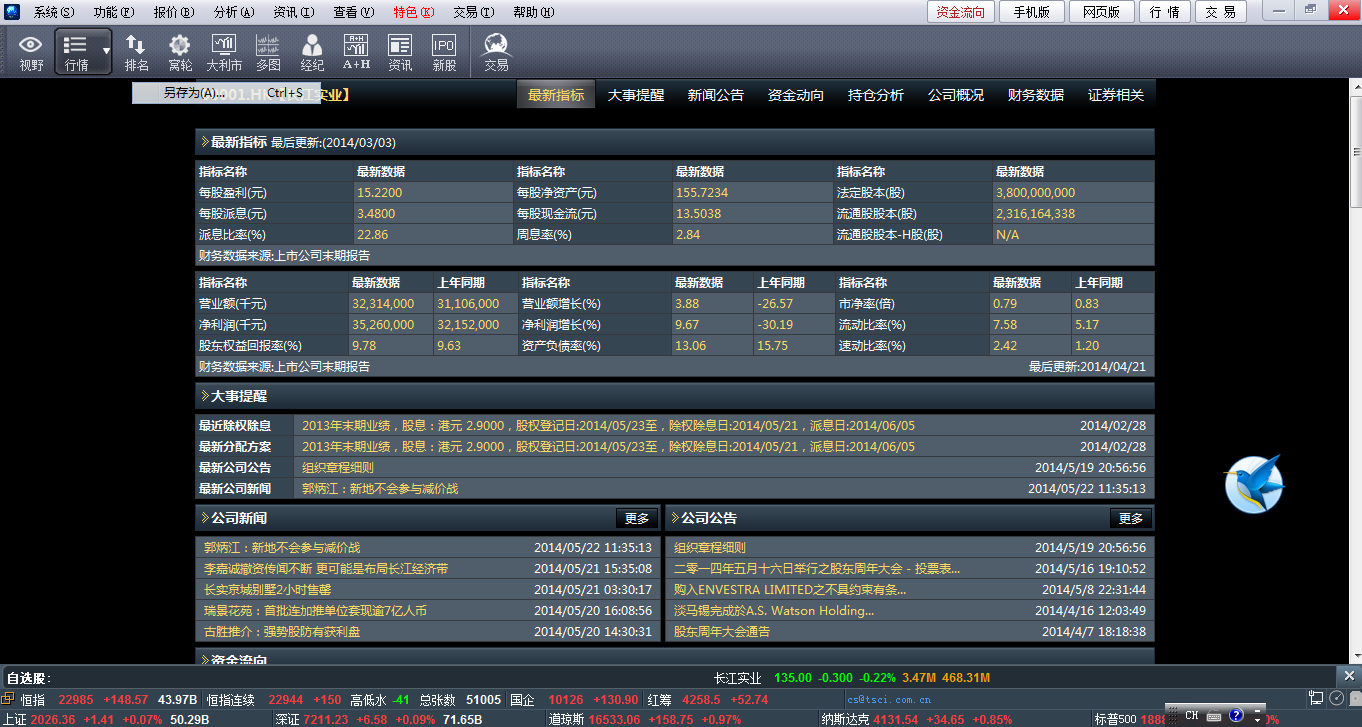Screen dimensions: 1362x727
Task: Open the 排名 ranking tool
Action: coord(136,52)
